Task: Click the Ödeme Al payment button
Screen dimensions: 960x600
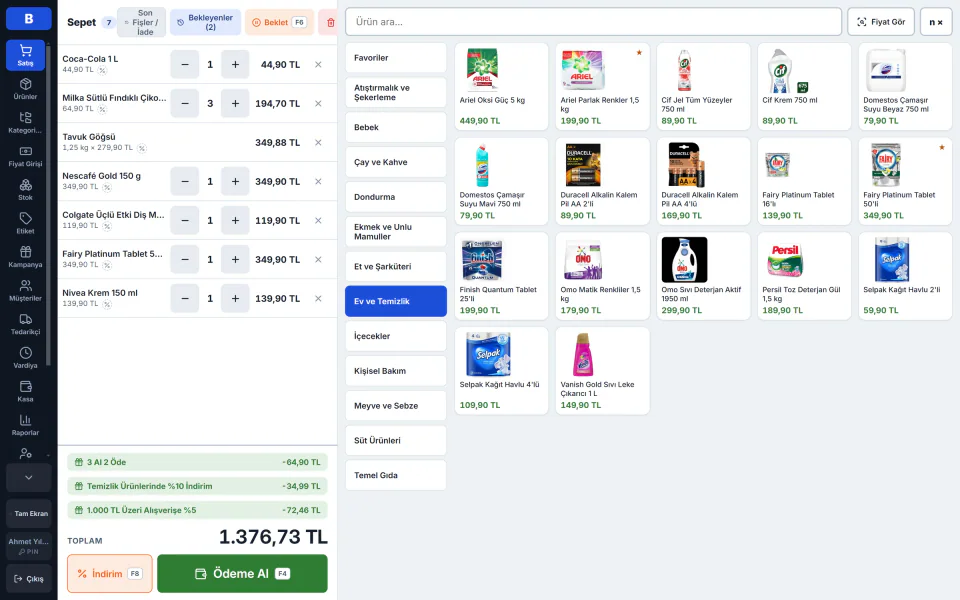Action: coord(242,574)
